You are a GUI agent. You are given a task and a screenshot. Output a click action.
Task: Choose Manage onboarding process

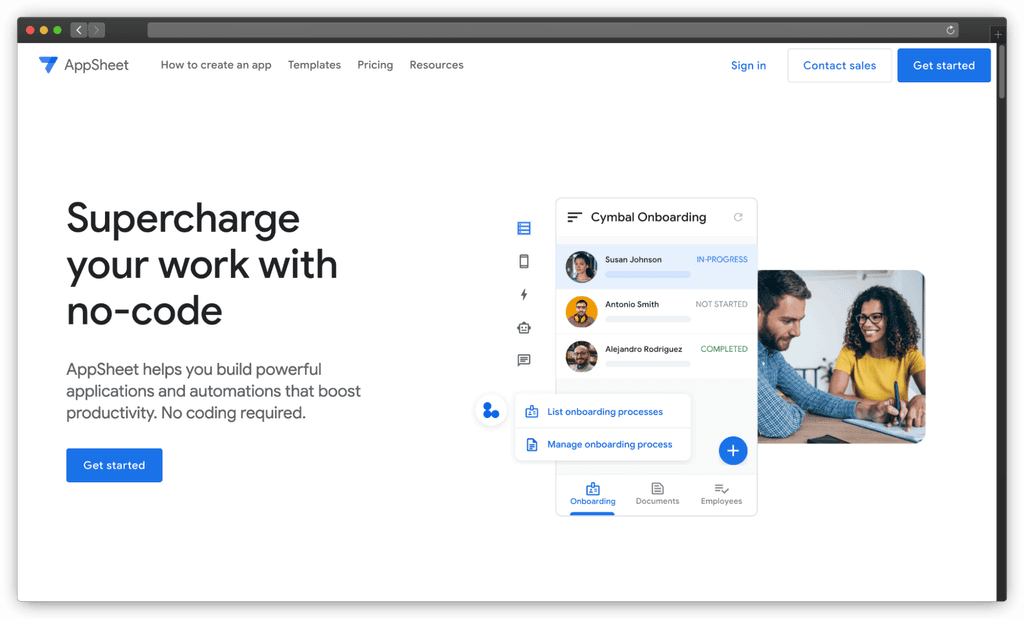click(x=603, y=444)
